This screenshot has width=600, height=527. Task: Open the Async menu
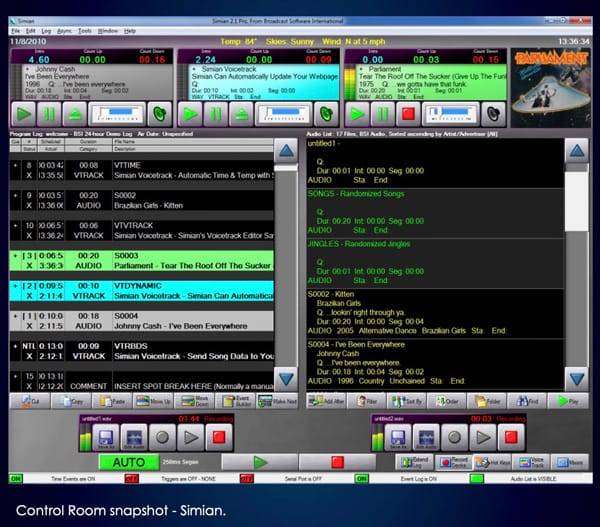[64, 31]
